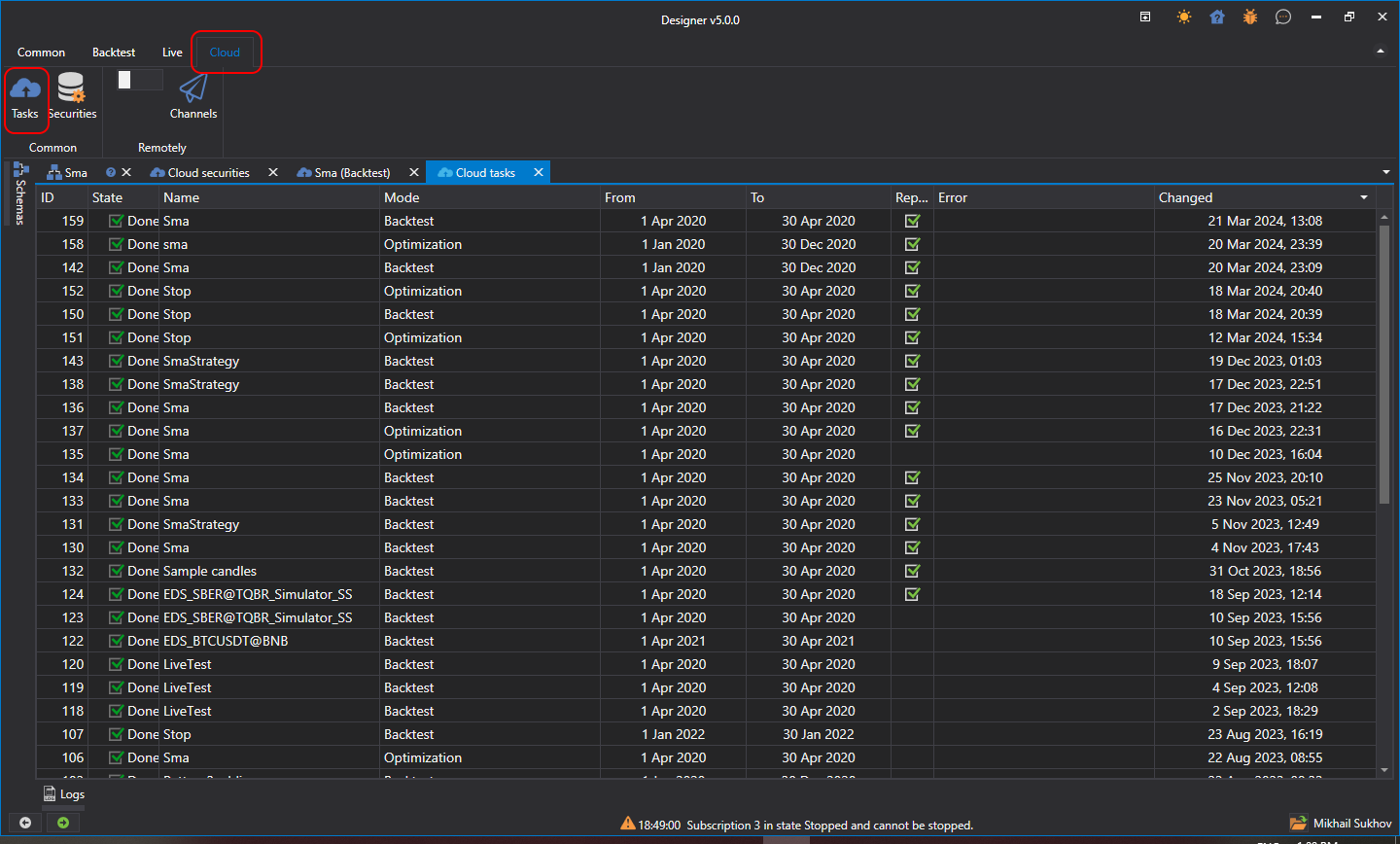Close the Sma (Backtest) tab
Image resolution: width=1400 pixels, height=844 pixels.
(x=414, y=172)
